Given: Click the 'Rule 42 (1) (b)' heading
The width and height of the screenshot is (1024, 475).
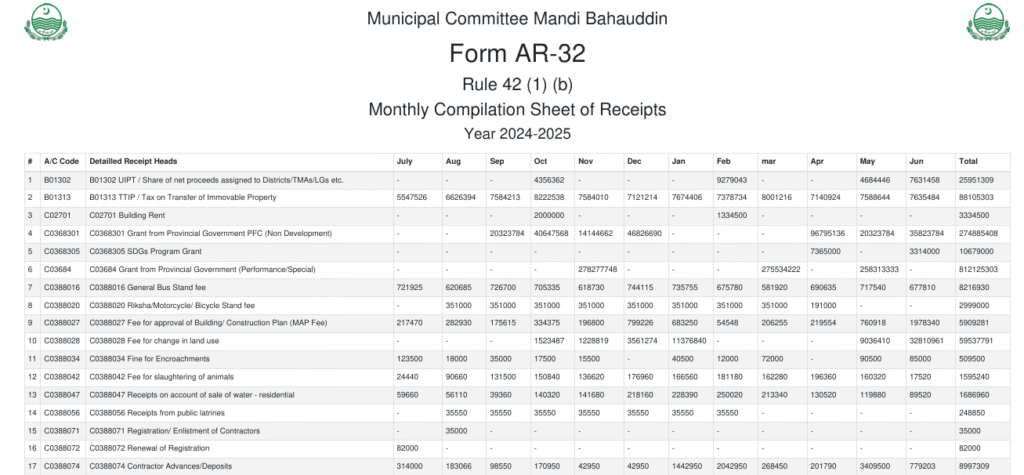Looking at the screenshot, I should 517,84.
